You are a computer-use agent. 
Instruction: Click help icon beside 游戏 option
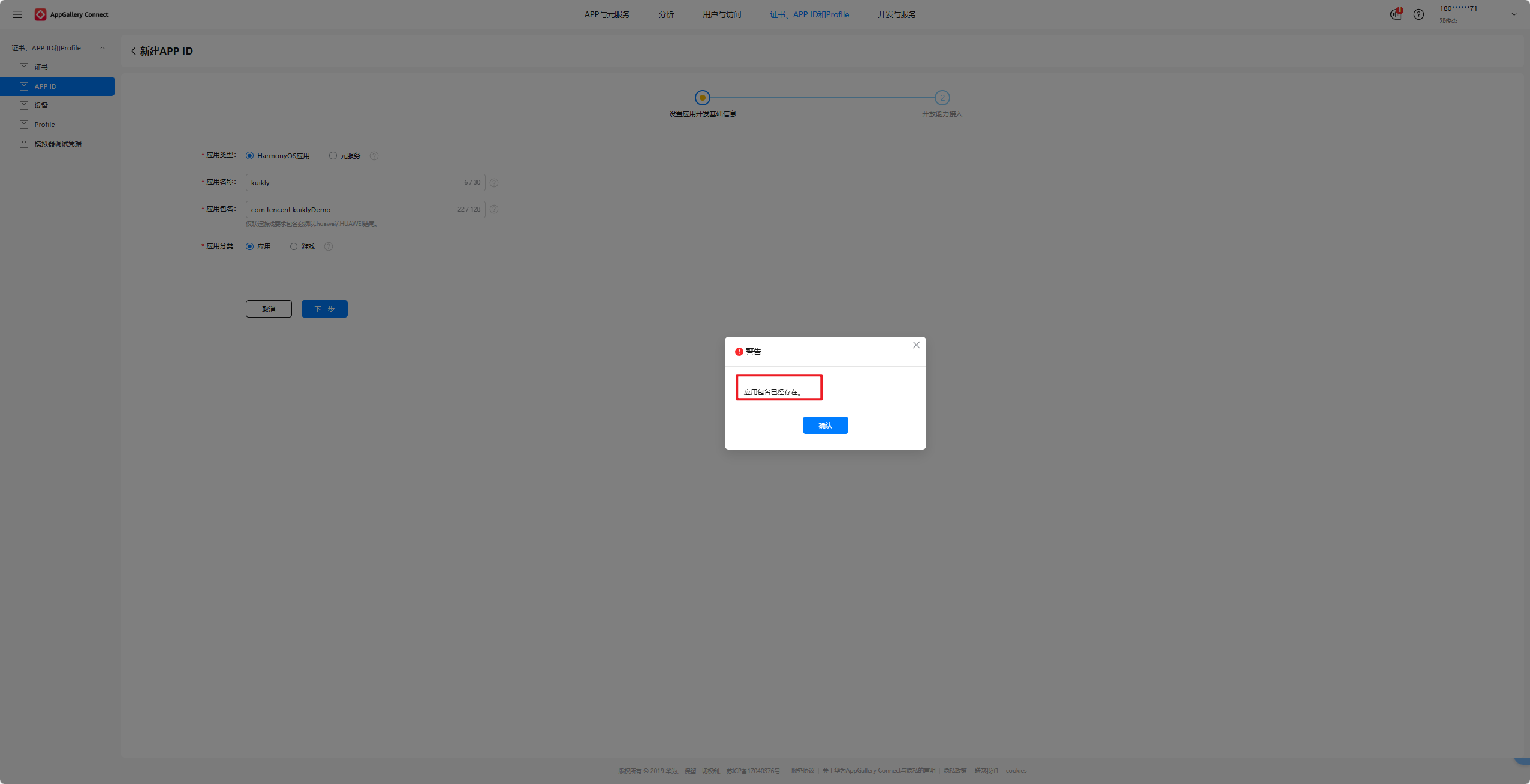point(329,246)
